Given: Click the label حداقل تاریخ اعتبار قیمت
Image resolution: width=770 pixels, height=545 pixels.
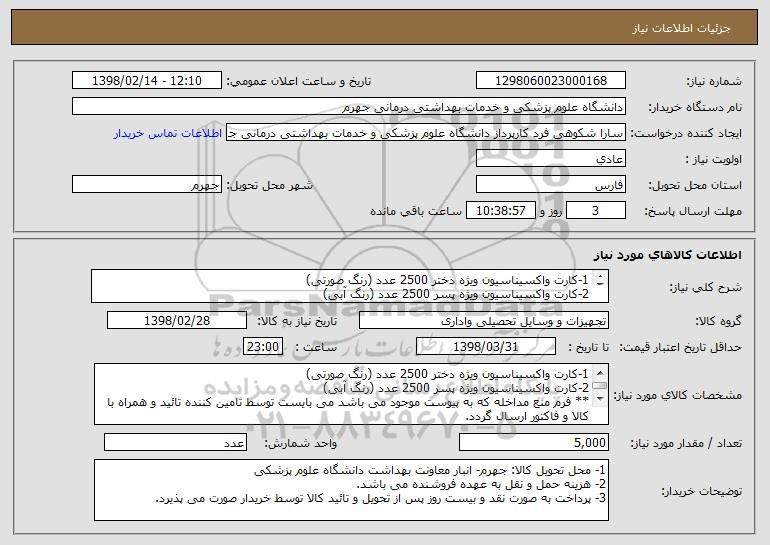Looking at the screenshot, I should click(x=680, y=348).
